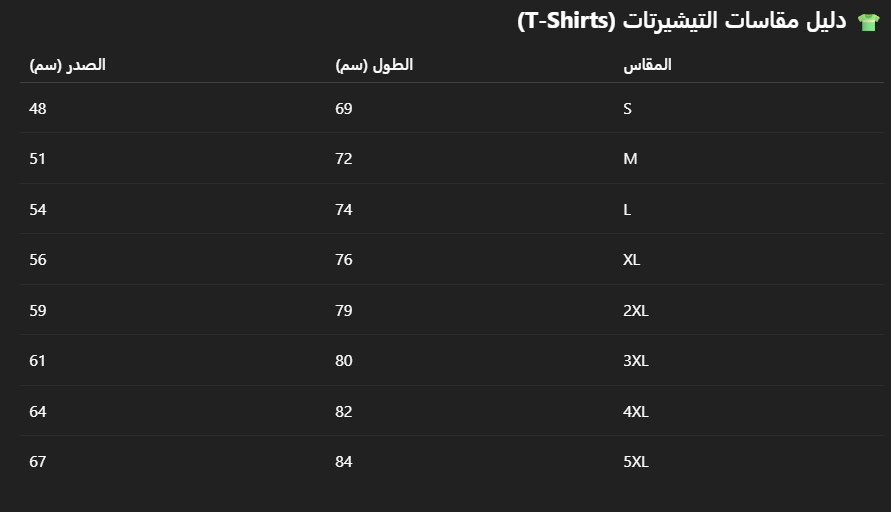Click chest value 48 for size S
This screenshot has width=891, height=512.
[x=38, y=108]
